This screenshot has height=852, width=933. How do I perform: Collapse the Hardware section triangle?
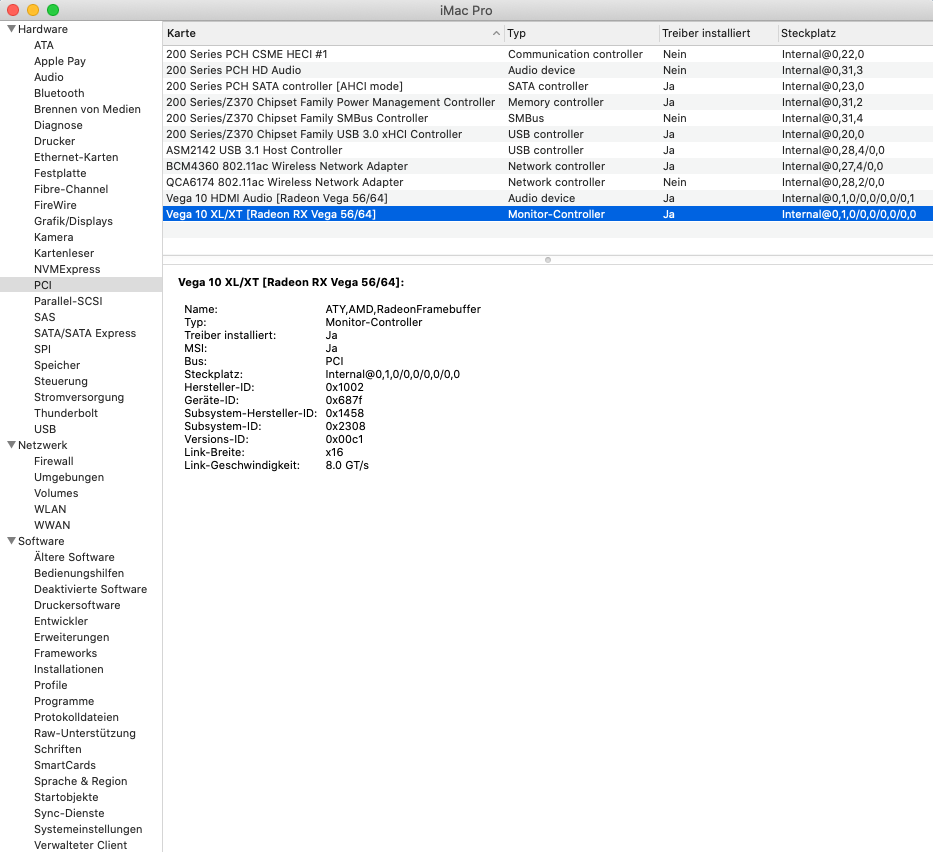(x=11, y=29)
